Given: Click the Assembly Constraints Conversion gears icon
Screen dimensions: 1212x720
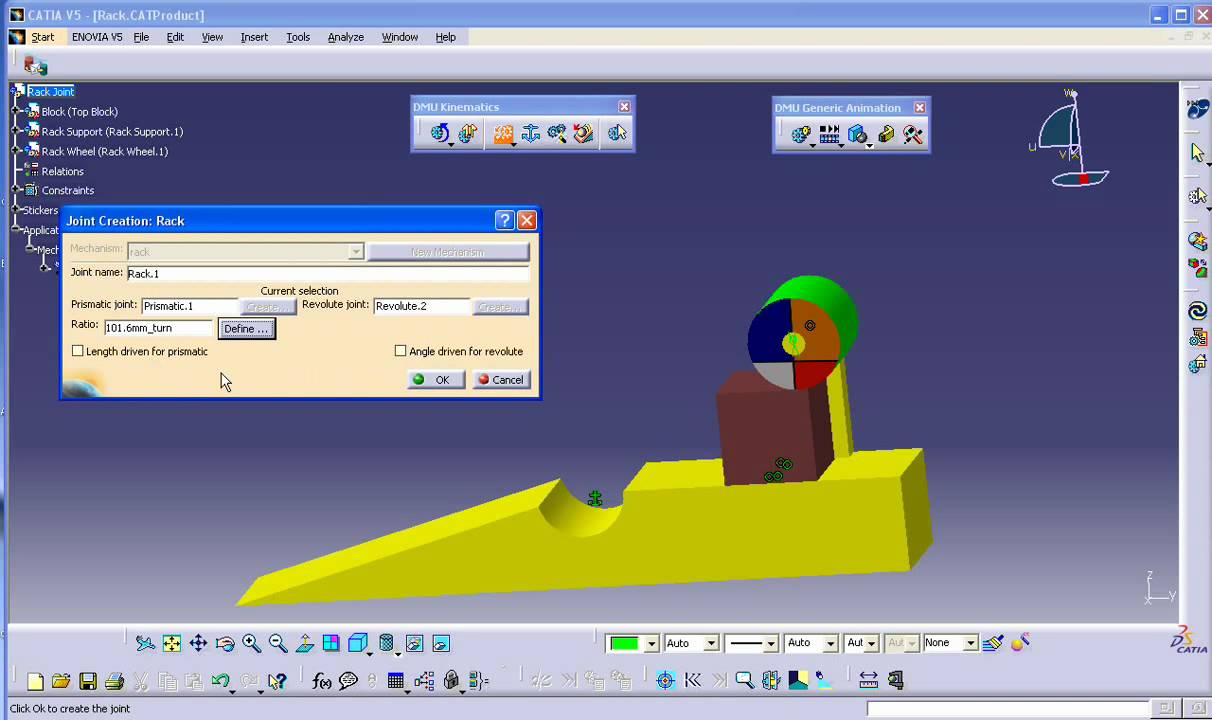Looking at the screenshot, I should [x=557, y=133].
